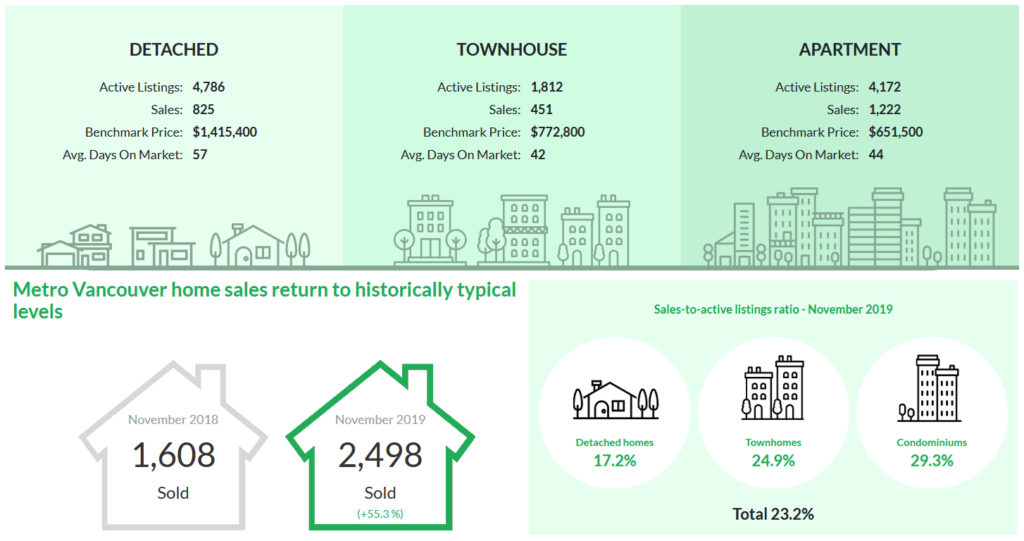
Task: Select the green November 2019 house graphic
Action: tap(380, 446)
